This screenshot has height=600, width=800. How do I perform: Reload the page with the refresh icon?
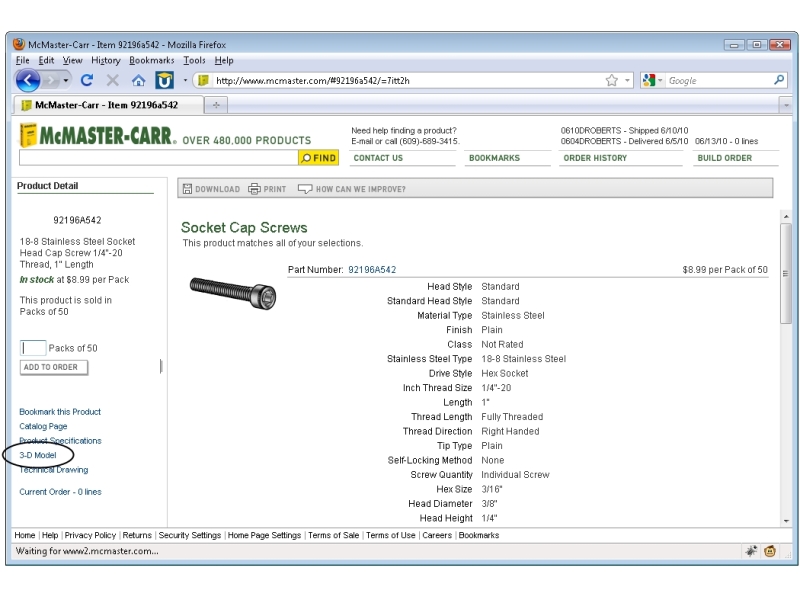[87, 80]
